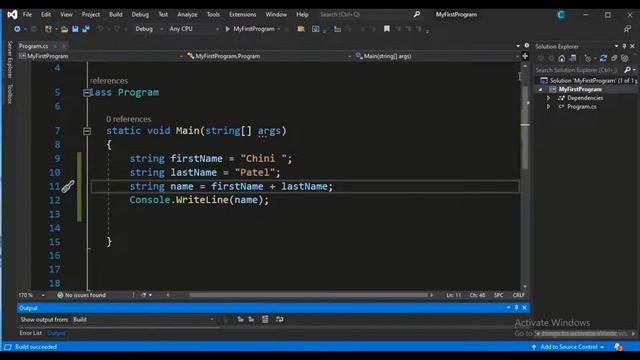Click the go to next message Output icon
This screenshot has width=640, height=360.
click(251, 319)
